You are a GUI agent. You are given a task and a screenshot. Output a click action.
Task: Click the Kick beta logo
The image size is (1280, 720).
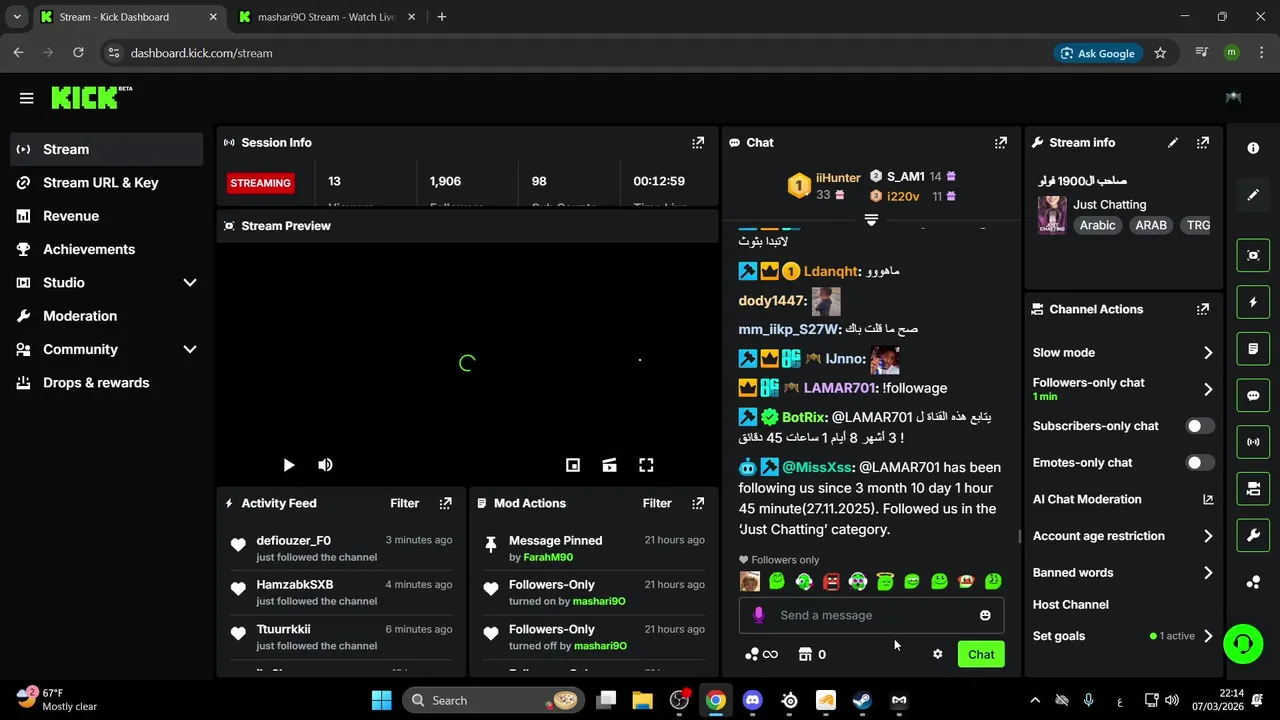91,97
